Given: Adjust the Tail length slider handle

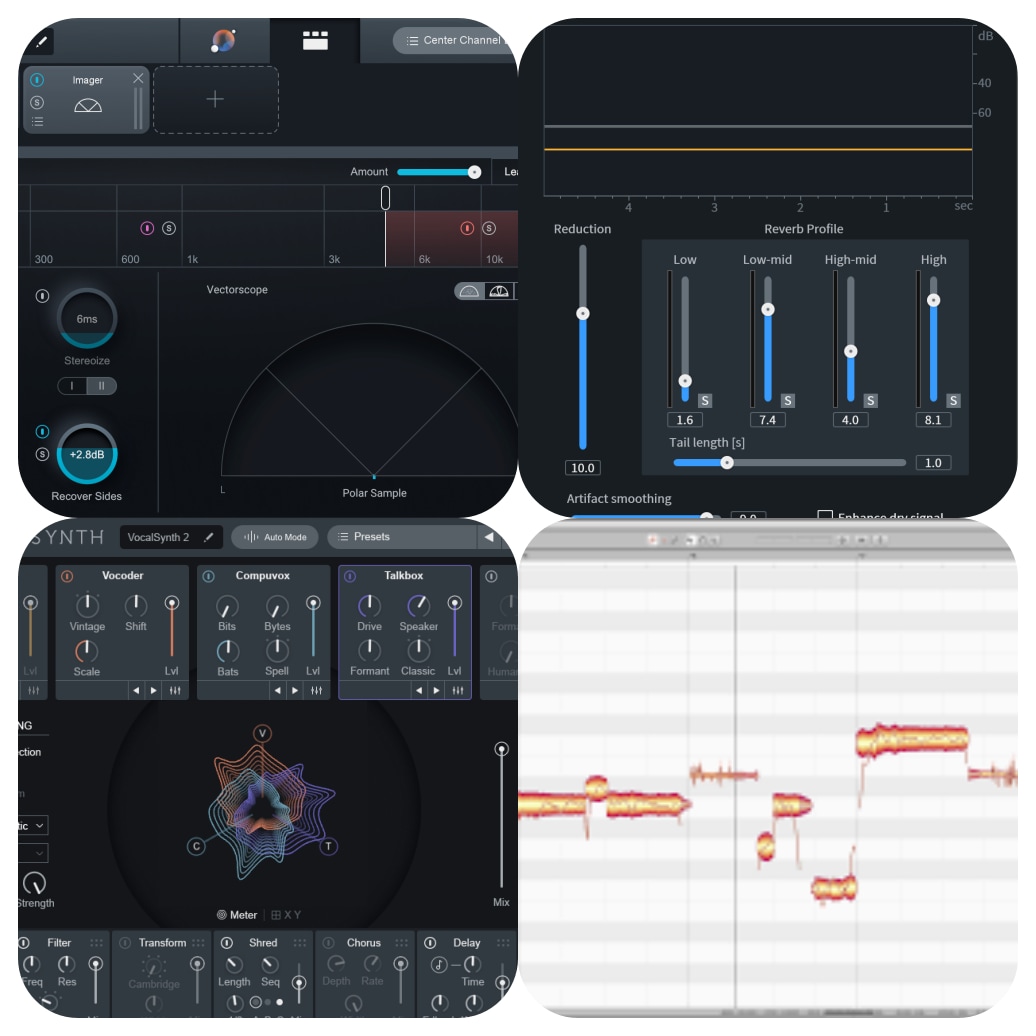Looking at the screenshot, I should [x=727, y=462].
